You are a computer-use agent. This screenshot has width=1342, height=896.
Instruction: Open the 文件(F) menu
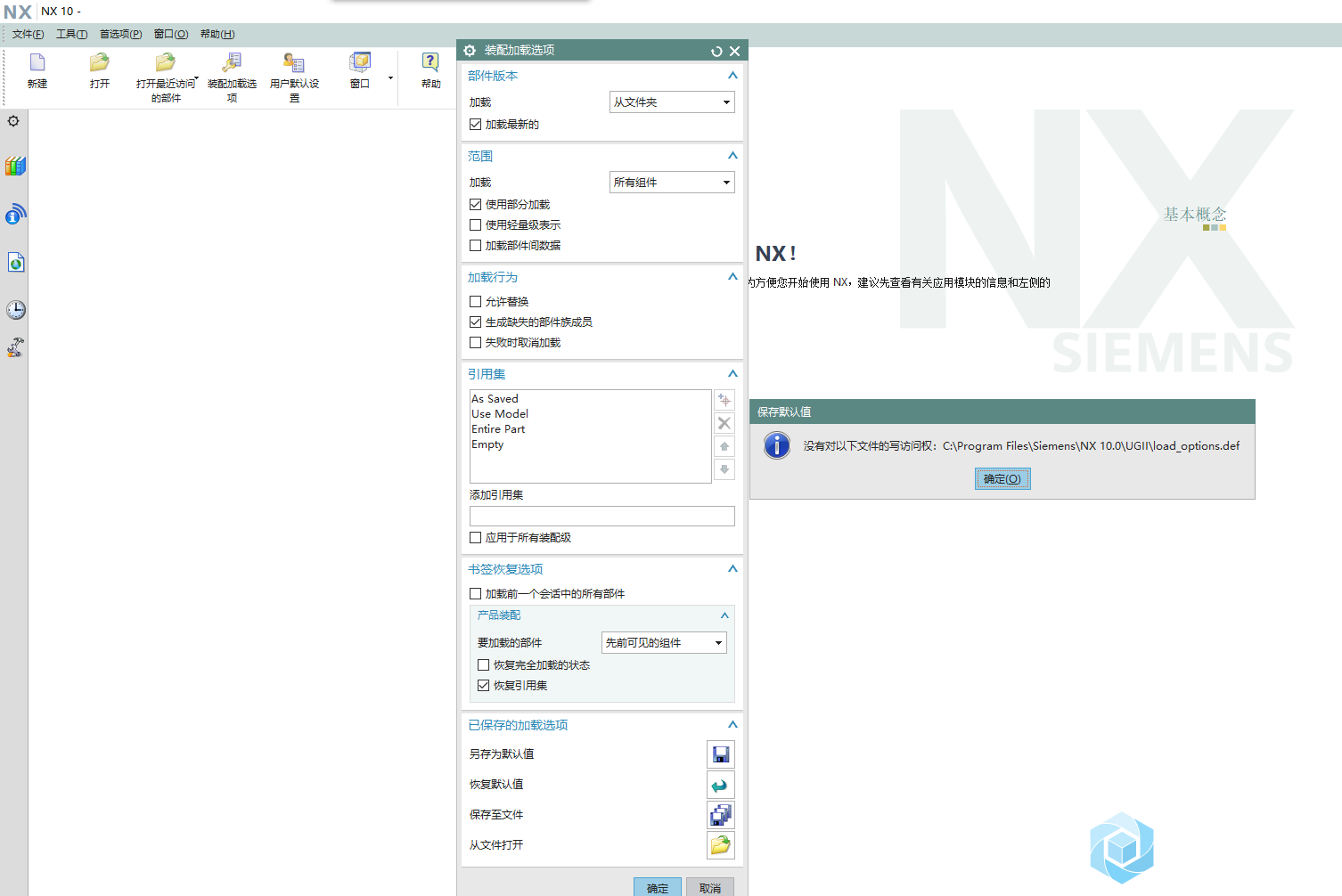pos(28,35)
